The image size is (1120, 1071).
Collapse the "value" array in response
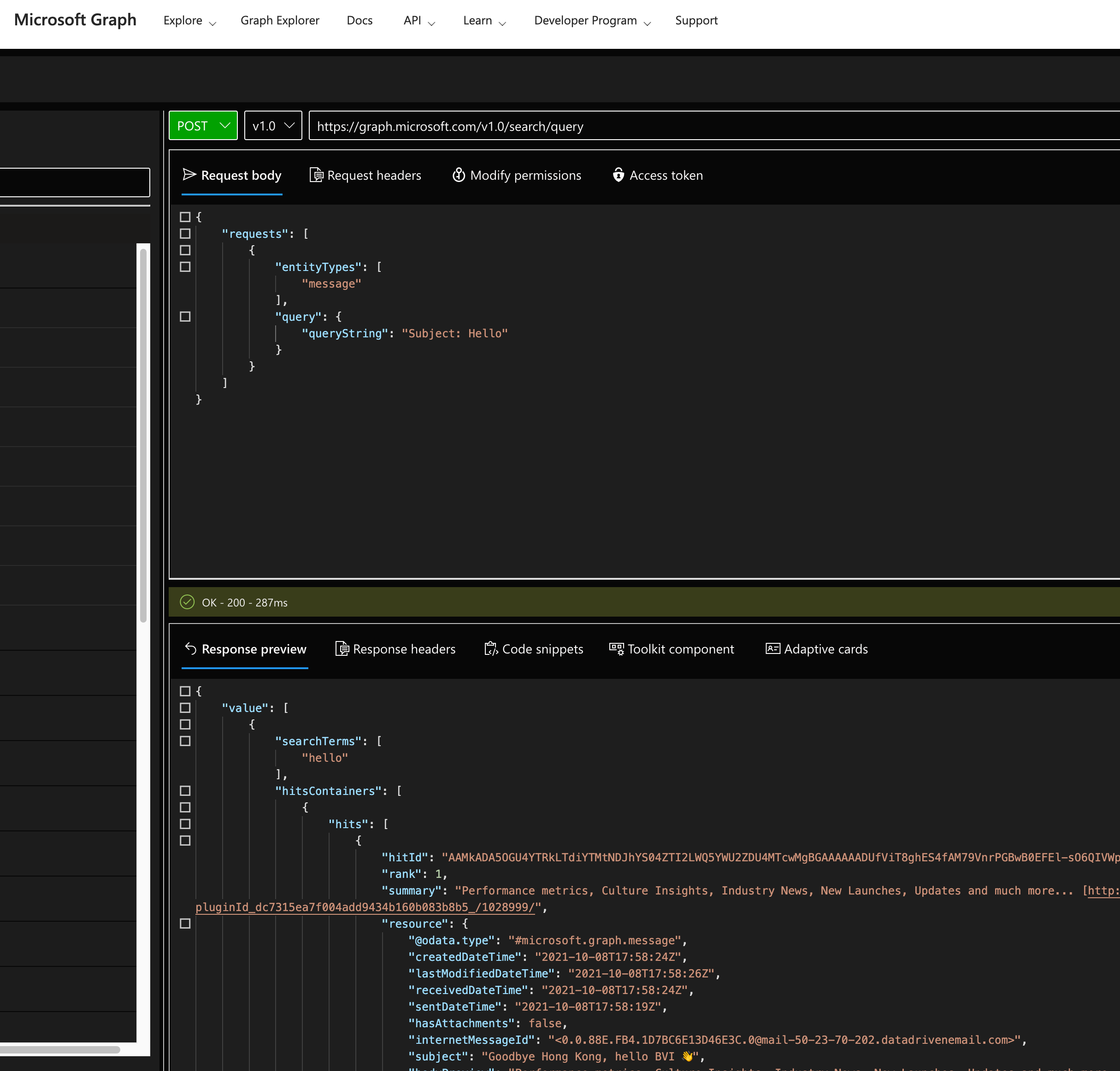(185, 707)
